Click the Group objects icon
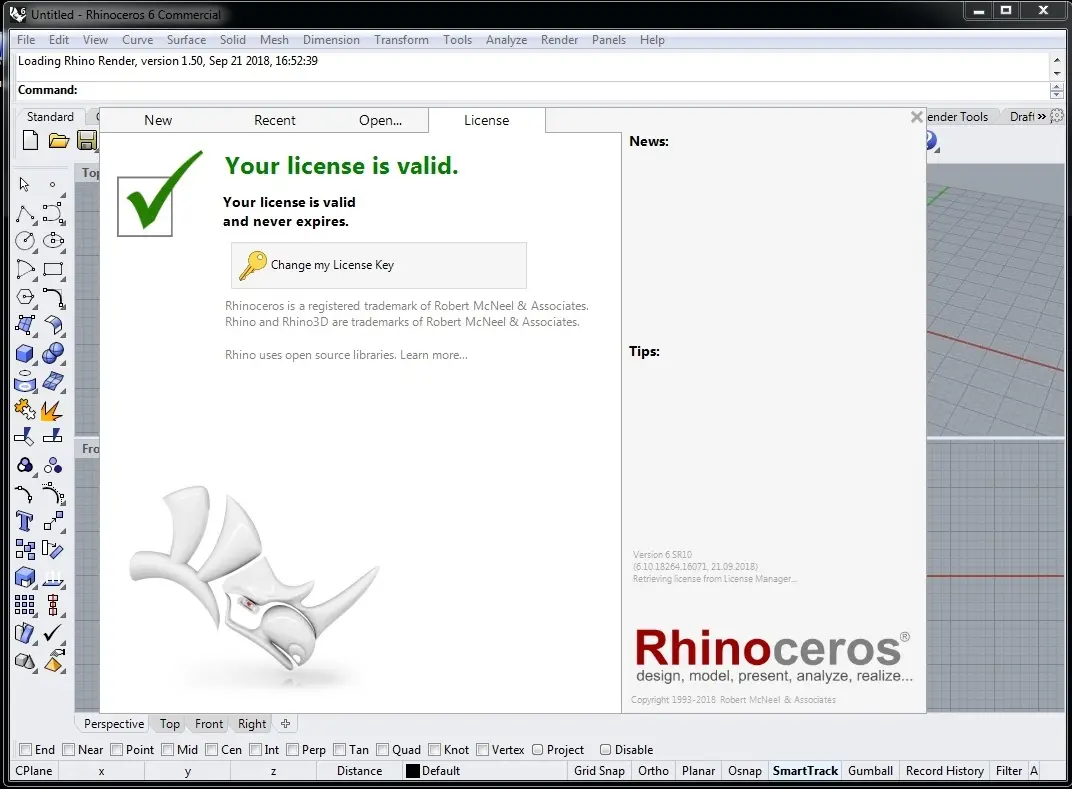The width and height of the screenshot is (1072, 789). point(25,466)
